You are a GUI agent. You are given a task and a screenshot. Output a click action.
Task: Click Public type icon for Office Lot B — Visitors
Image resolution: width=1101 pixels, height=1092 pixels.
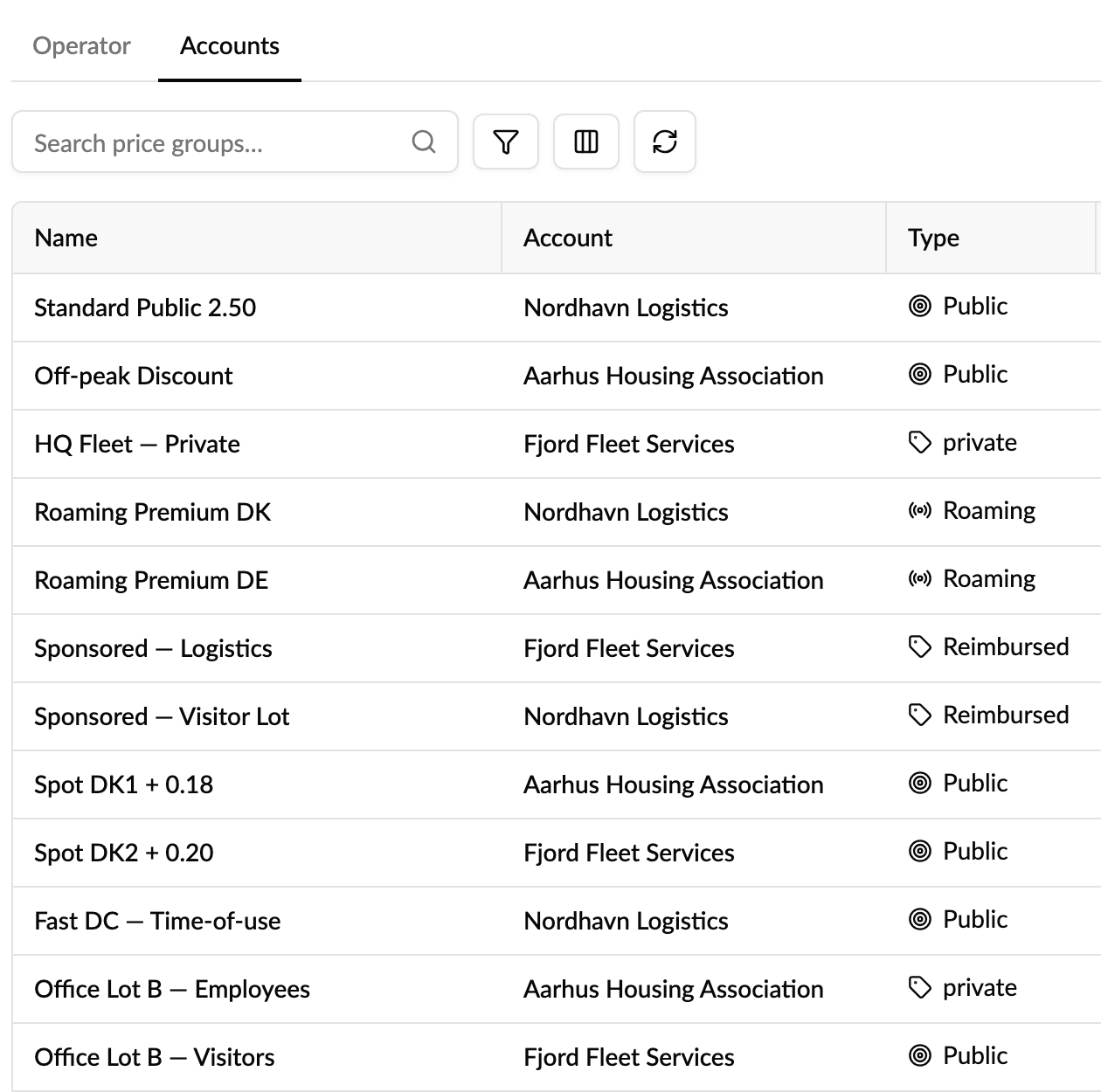[920, 1055]
